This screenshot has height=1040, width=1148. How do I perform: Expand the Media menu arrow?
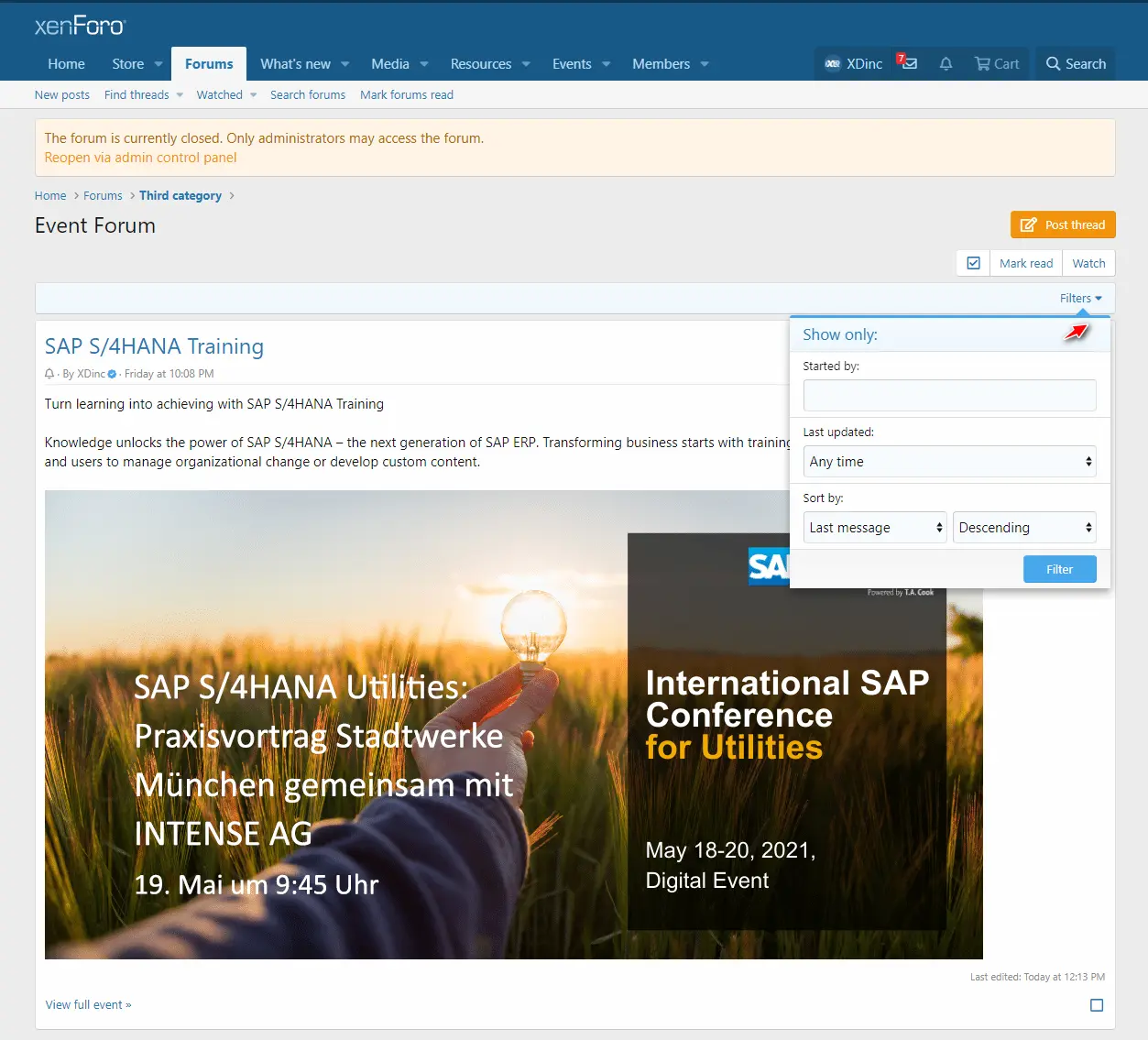tap(424, 64)
